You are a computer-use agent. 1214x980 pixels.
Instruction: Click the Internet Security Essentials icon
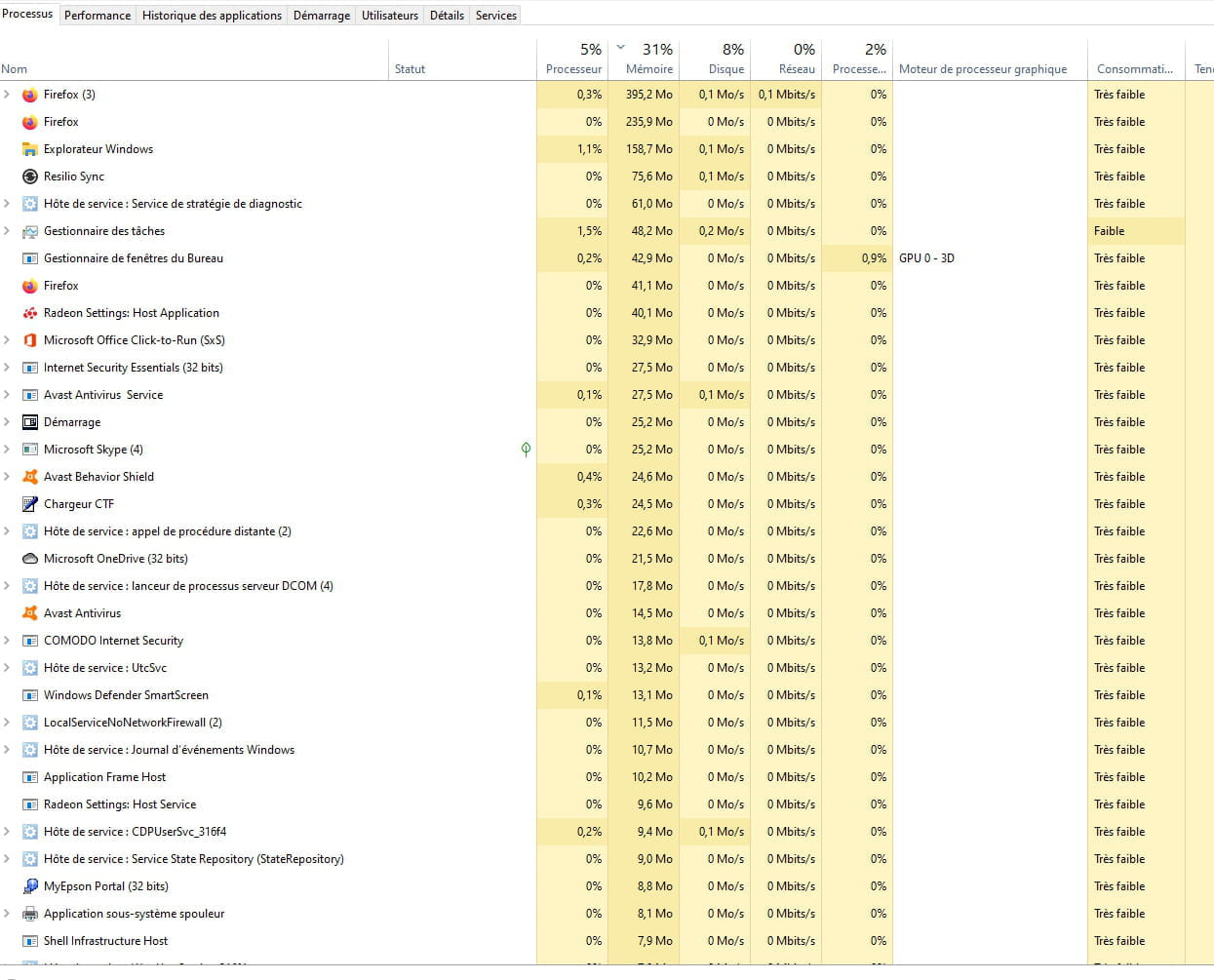tap(30, 368)
